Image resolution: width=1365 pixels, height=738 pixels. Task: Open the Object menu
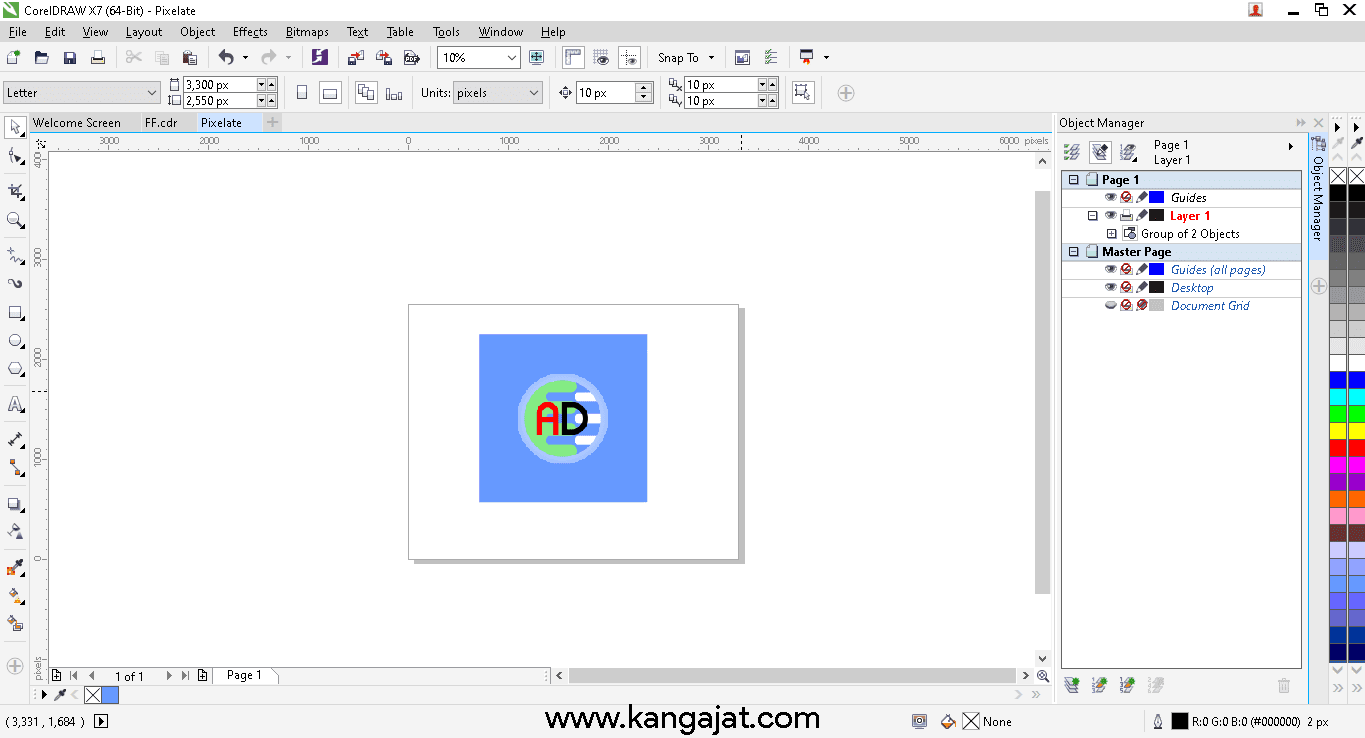(x=198, y=32)
